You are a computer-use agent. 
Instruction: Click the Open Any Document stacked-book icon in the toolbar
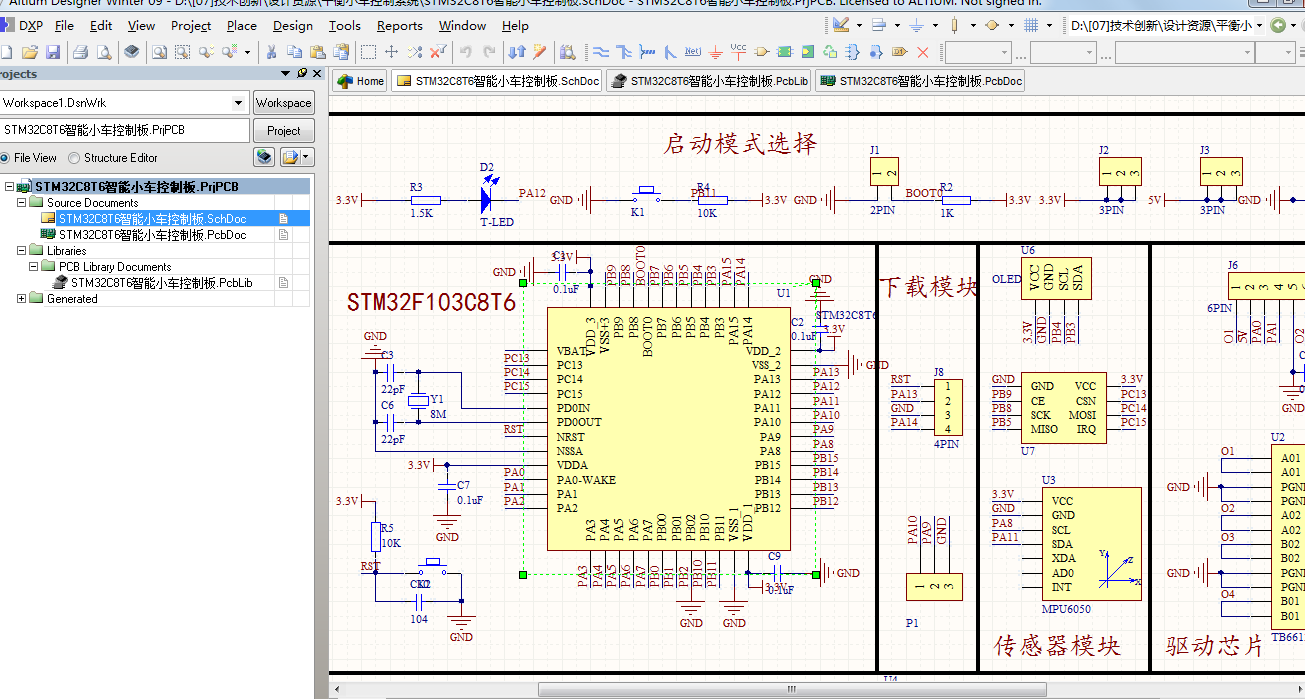click(x=131, y=51)
